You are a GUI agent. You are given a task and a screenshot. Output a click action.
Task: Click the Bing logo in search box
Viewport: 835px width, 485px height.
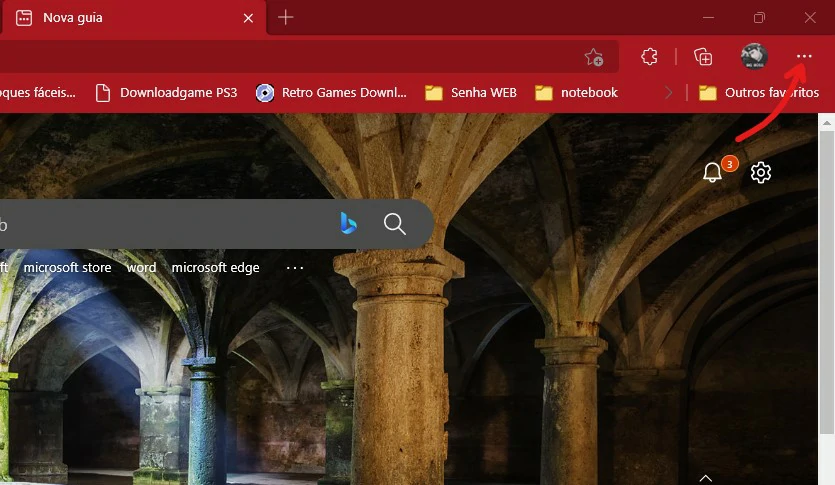coord(348,224)
